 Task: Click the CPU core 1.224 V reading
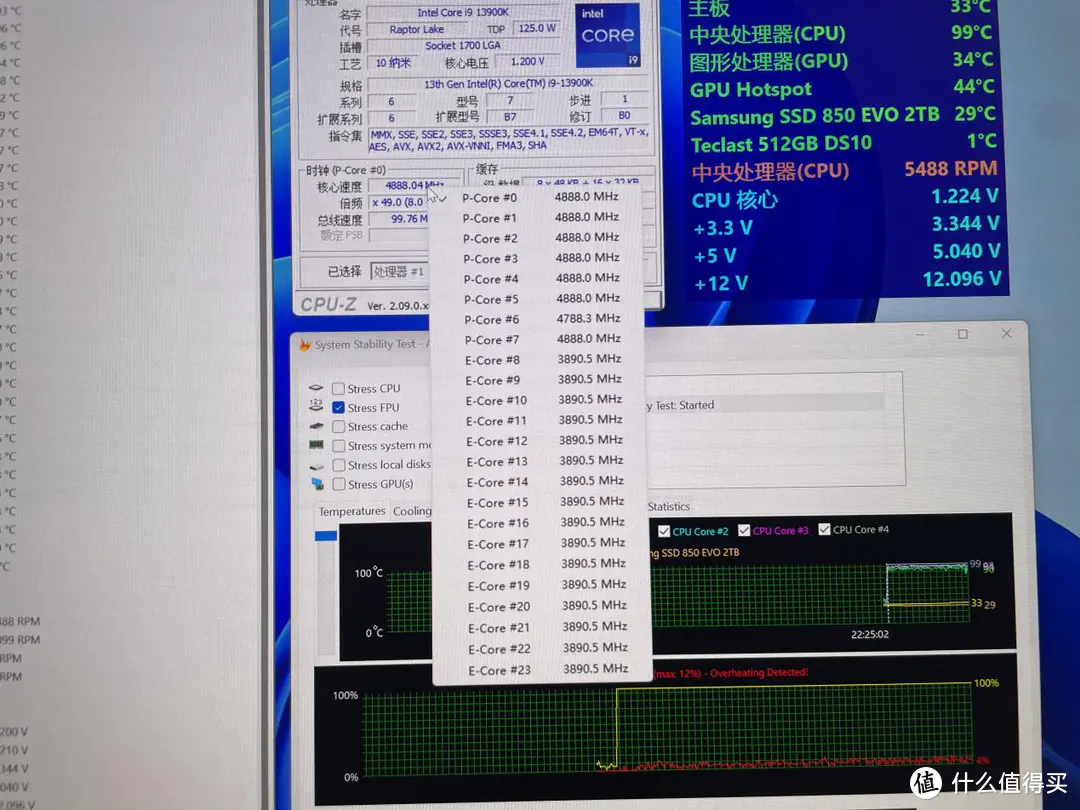tap(964, 196)
